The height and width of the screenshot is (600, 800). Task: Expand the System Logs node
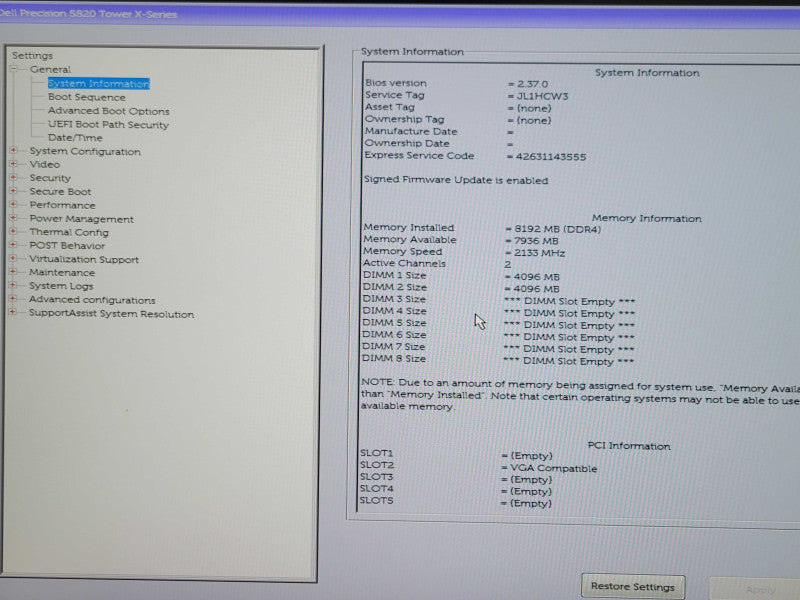tap(14, 286)
